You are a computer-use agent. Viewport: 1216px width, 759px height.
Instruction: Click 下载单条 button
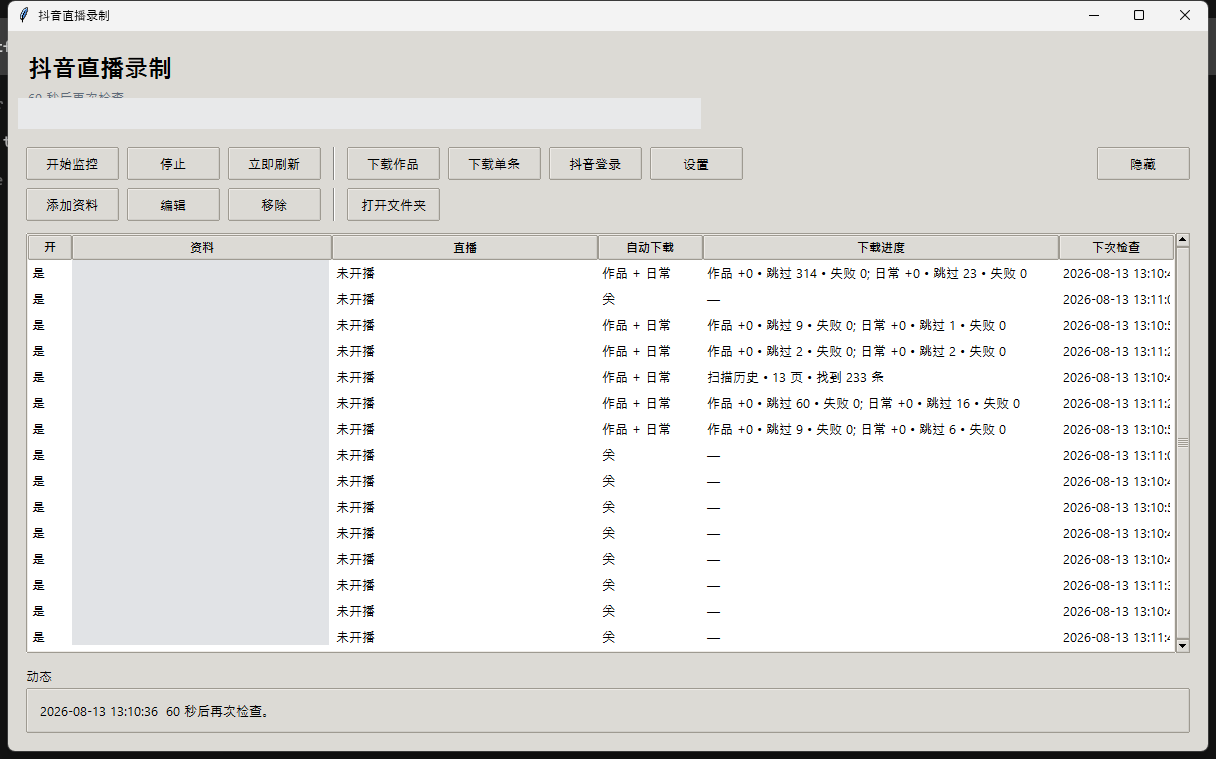tap(494, 164)
